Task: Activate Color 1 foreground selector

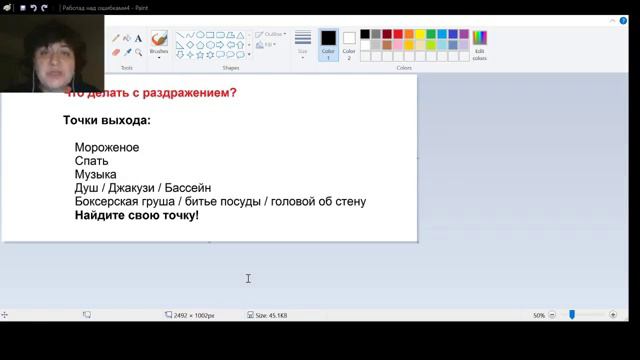Action: (x=328, y=45)
